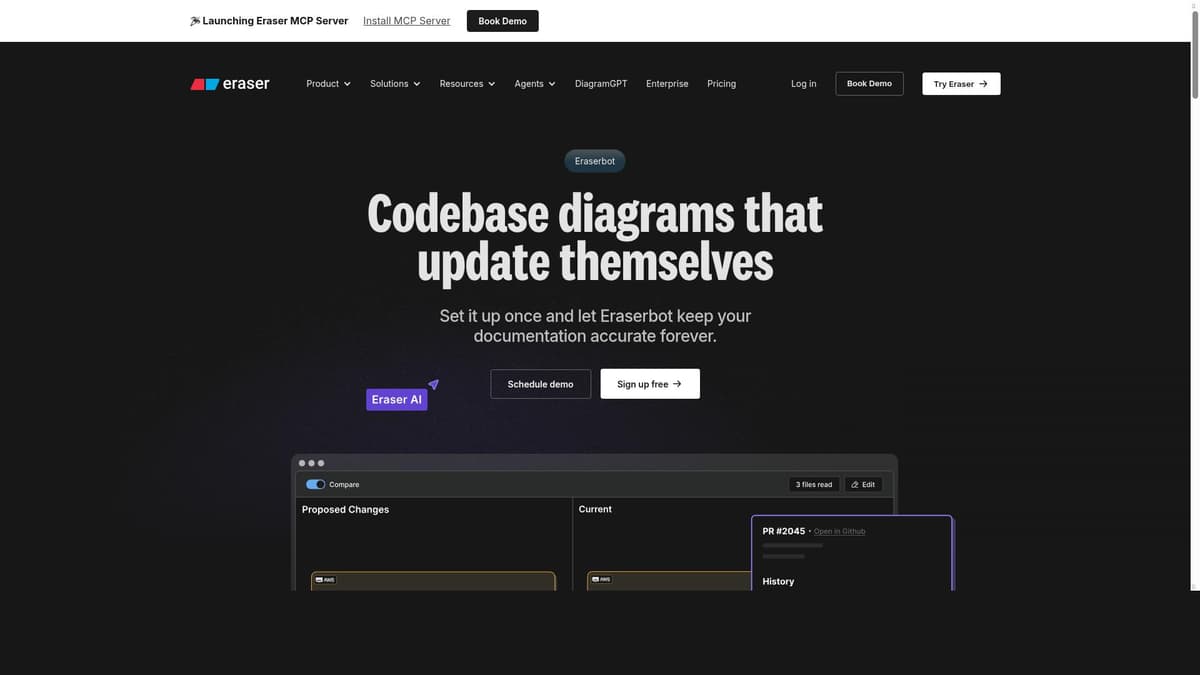The height and width of the screenshot is (675, 1200).
Task: Click the Install MCP Server link
Action: tap(406, 20)
